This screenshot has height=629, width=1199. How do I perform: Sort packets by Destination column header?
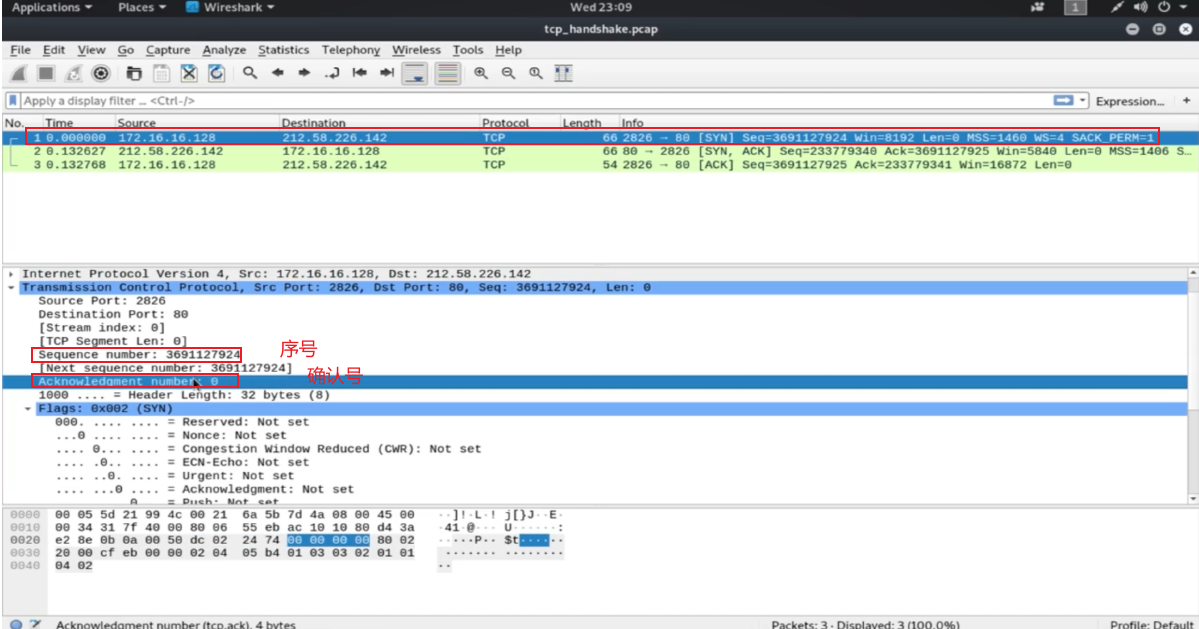pyautogui.click(x=379, y=123)
